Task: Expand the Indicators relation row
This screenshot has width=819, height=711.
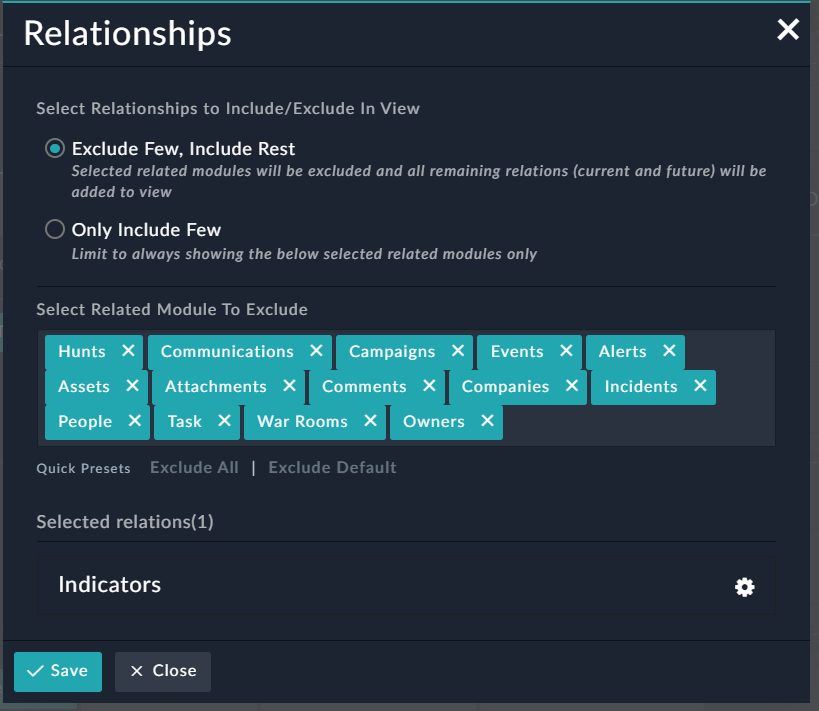Action: 110,585
